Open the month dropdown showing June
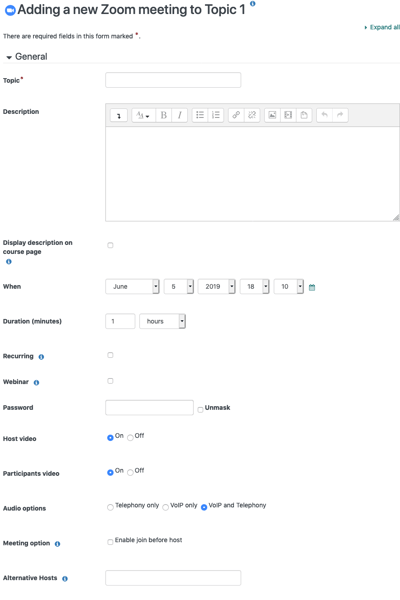 coord(132,287)
